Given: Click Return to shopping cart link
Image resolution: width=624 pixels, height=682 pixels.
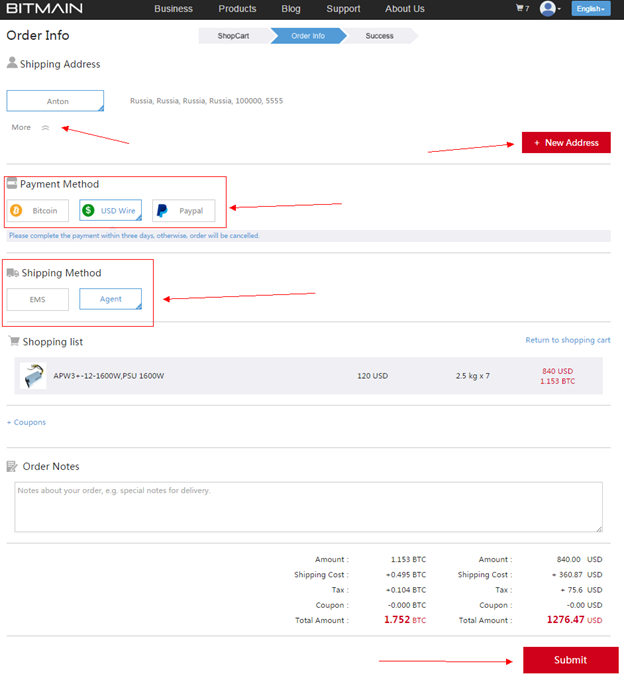Looking at the screenshot, I should [x=567, y=341].
